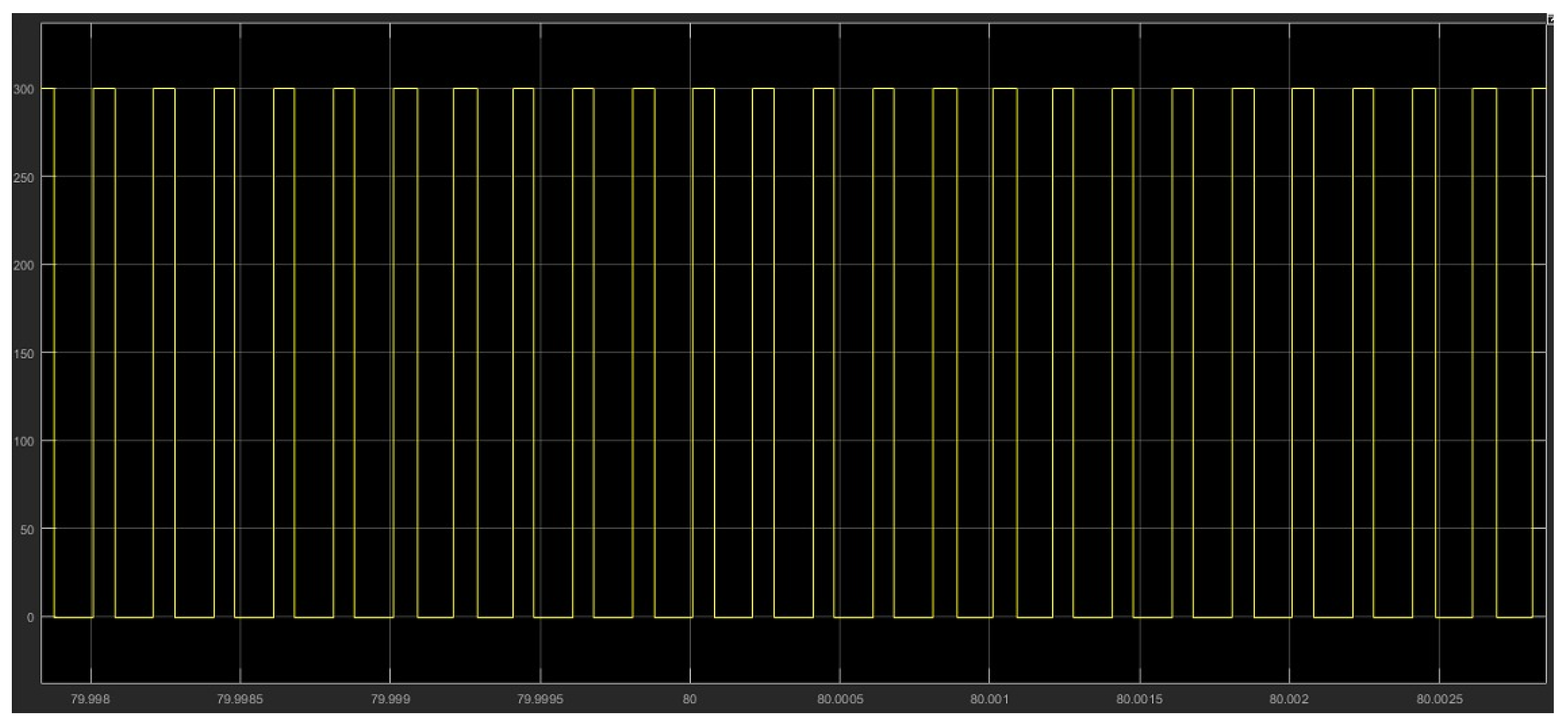Click the last yellow pulse at plot's right edge

point(1539,89)
